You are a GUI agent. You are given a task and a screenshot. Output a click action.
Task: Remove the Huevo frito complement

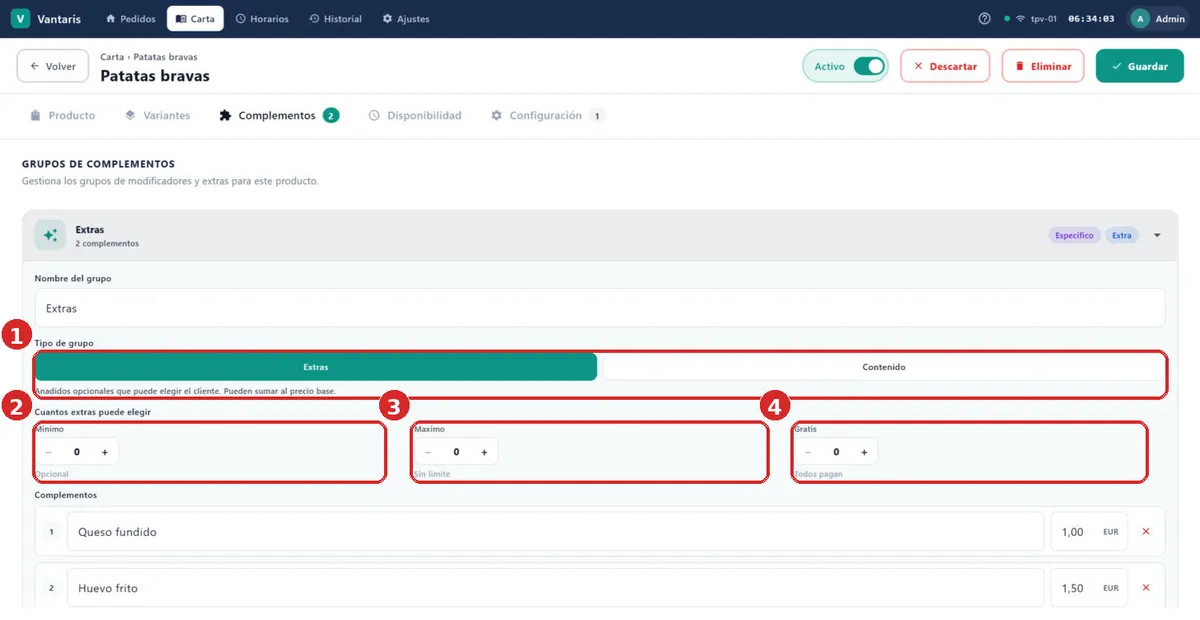1146,588
